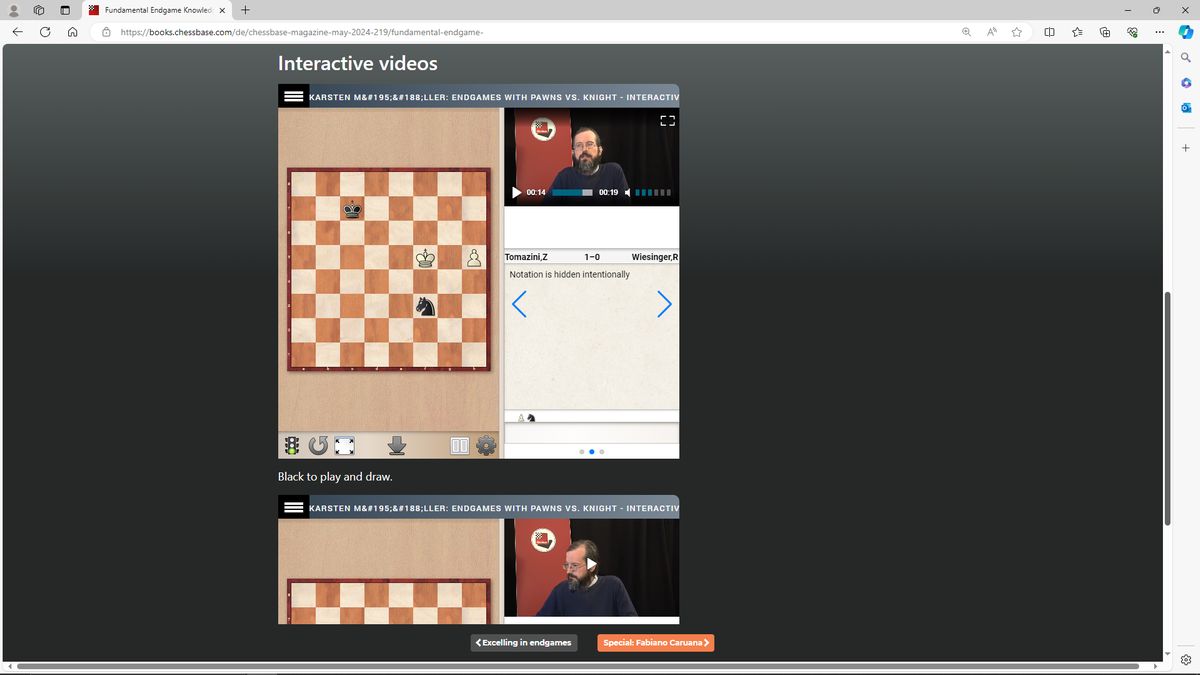Go to the next move with the right arrow
This screenshot has height=675, width=1200.
click(664, 304)
